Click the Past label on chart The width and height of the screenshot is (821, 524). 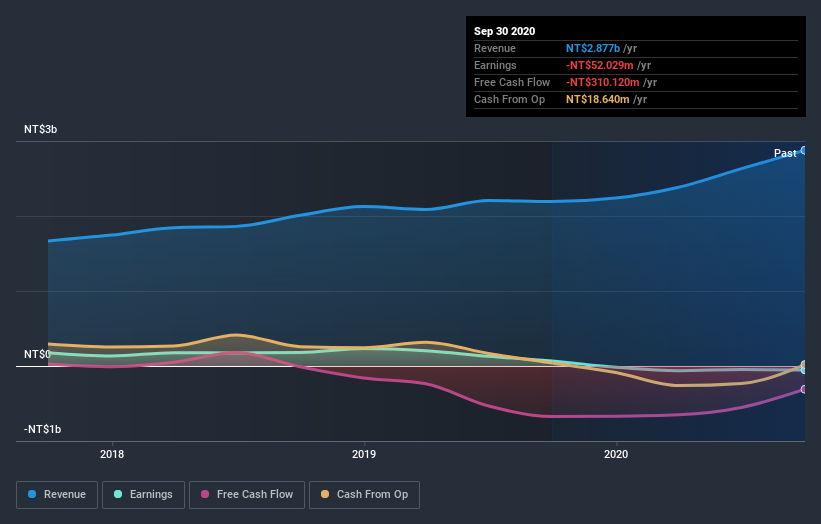tap(785, 153)
